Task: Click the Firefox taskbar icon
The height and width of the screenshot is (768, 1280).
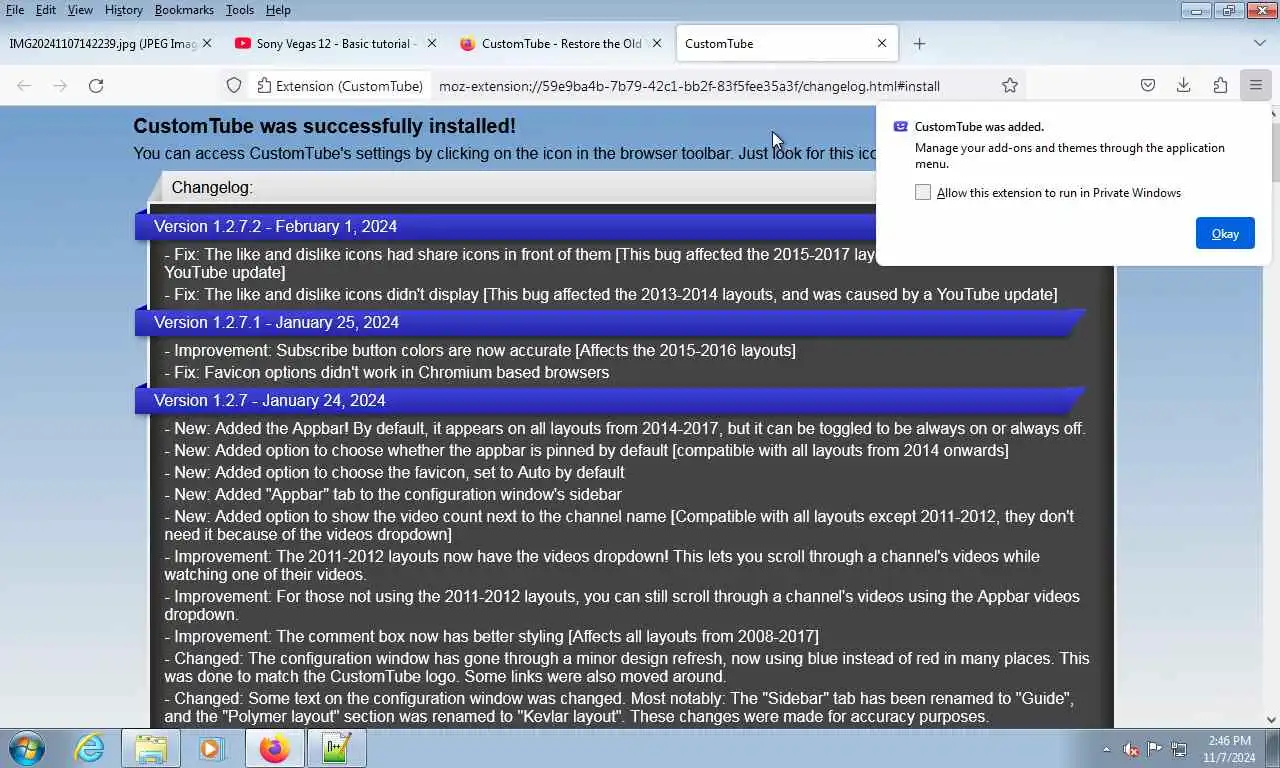Action: (273, 748)
